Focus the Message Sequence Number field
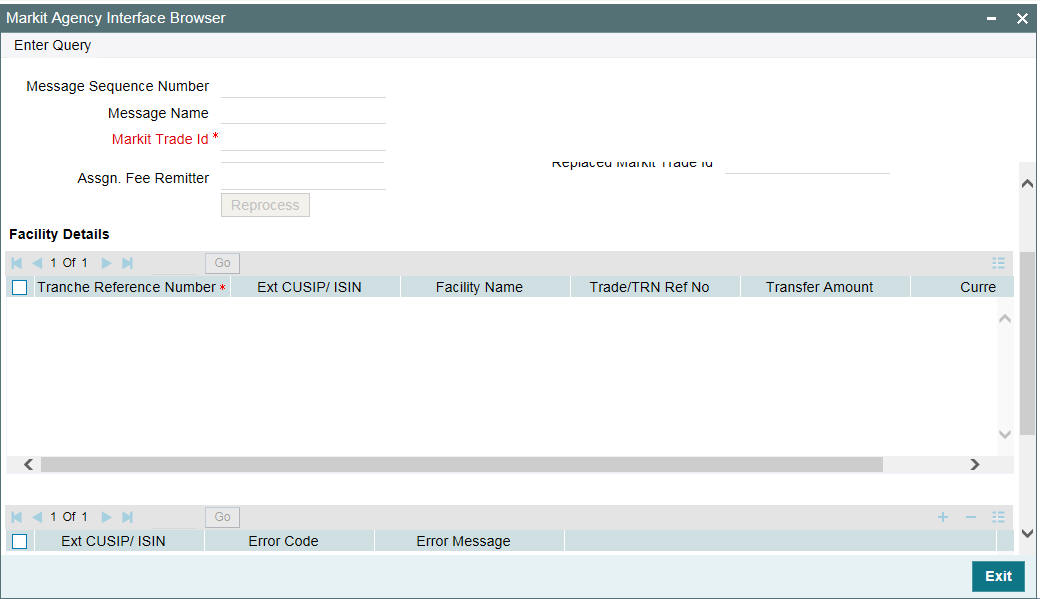The width and height of the screenshot is (1040, 599). (x=303, y=87)
